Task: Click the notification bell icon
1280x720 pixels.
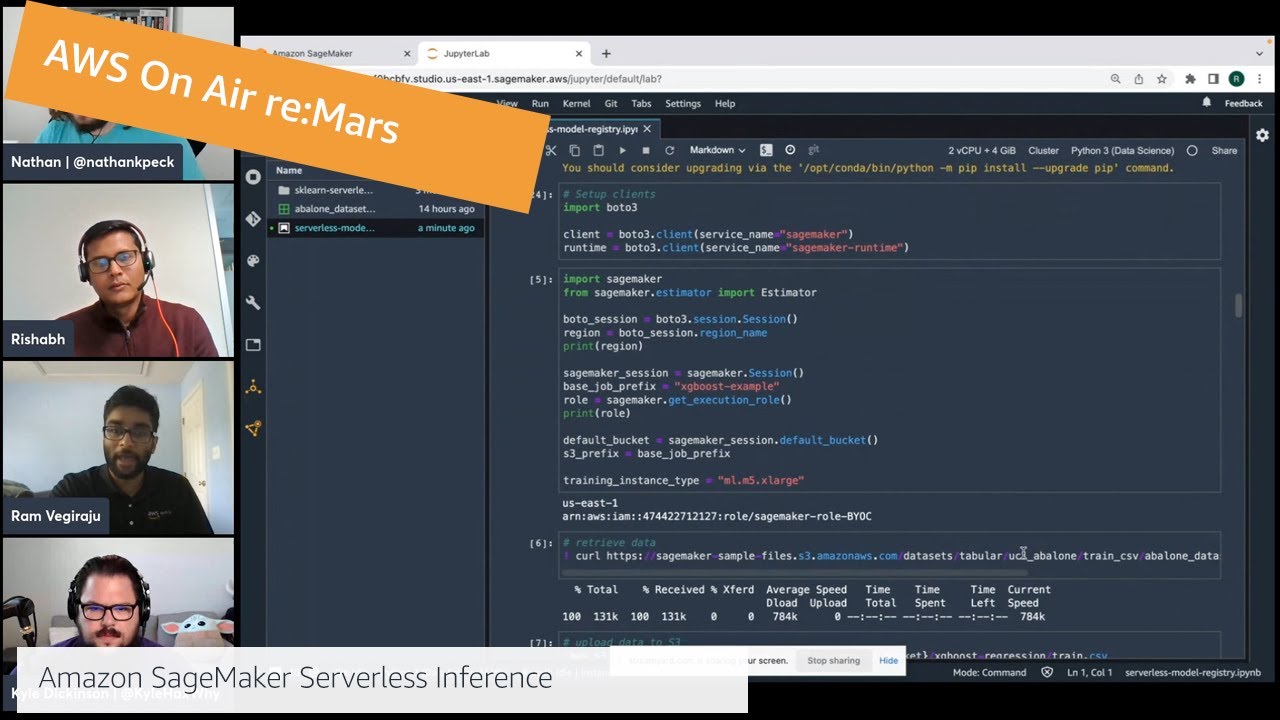Action: point(1207,103)
